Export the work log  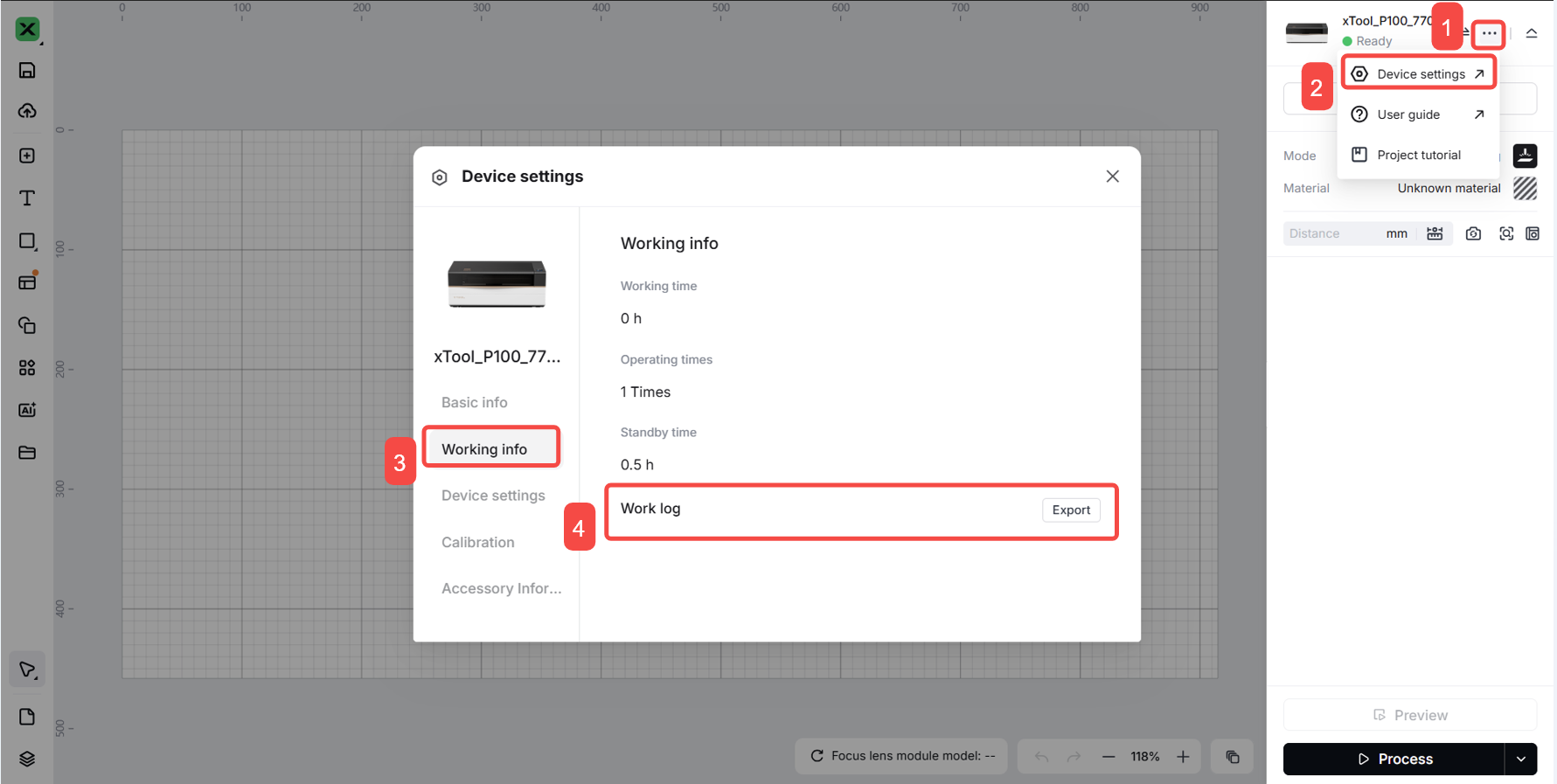(1071, 510)
